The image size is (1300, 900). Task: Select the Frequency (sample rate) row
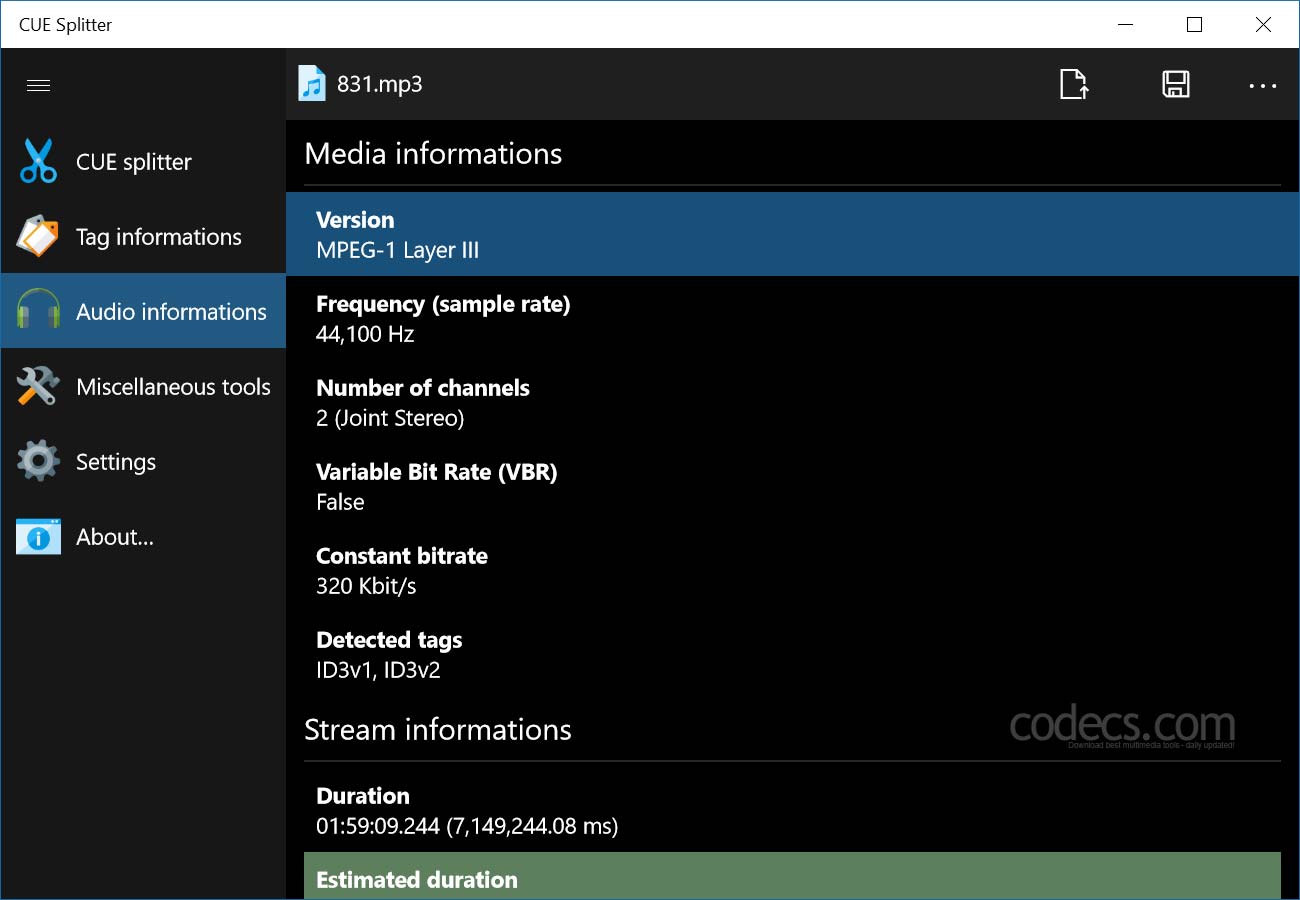(792, 318)
